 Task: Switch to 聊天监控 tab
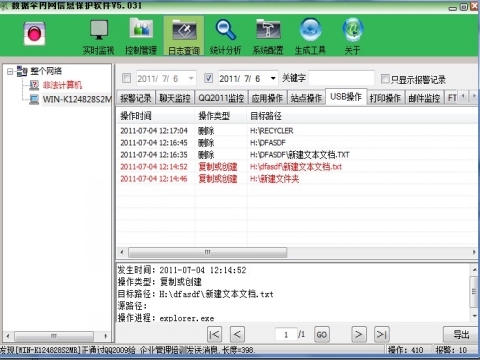click(x=175, y=98)
